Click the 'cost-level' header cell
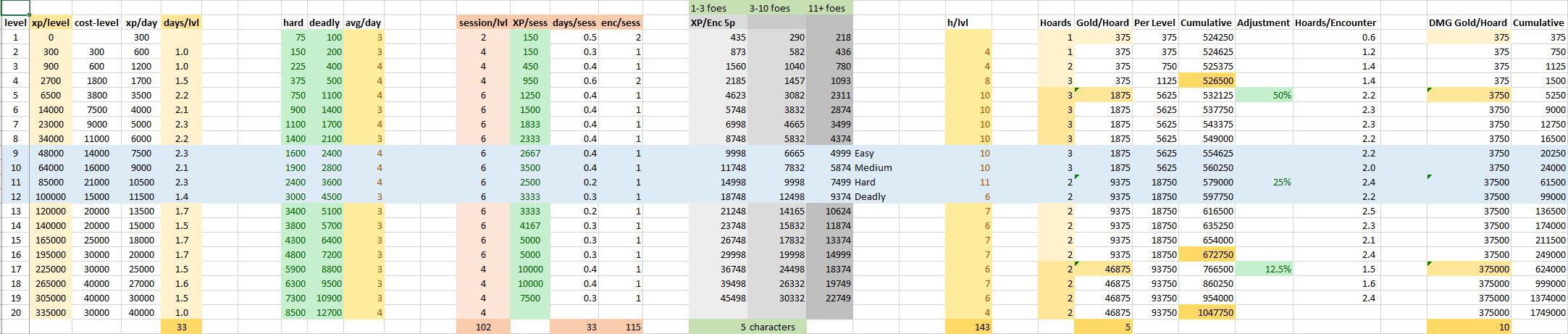The width and height of the screenshot is (1568, 334). [x=96, y=22]
